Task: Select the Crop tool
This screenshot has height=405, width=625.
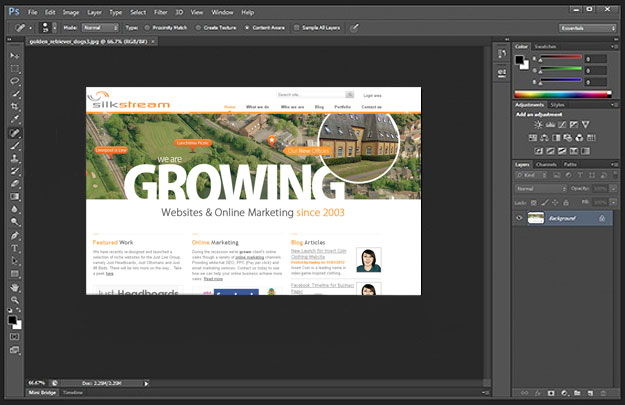Action: [14, 106]
